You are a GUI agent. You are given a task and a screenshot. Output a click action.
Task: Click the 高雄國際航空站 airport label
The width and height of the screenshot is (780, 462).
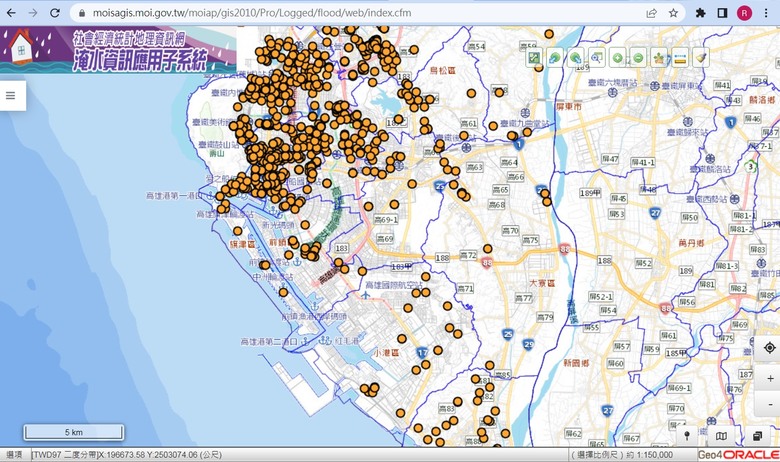(x=394, y=285)
